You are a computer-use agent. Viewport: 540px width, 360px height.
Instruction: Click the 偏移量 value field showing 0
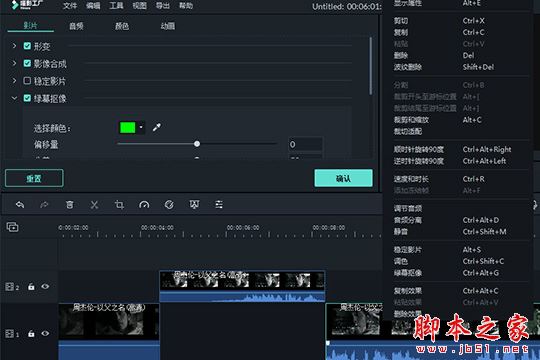pos(305,144)
